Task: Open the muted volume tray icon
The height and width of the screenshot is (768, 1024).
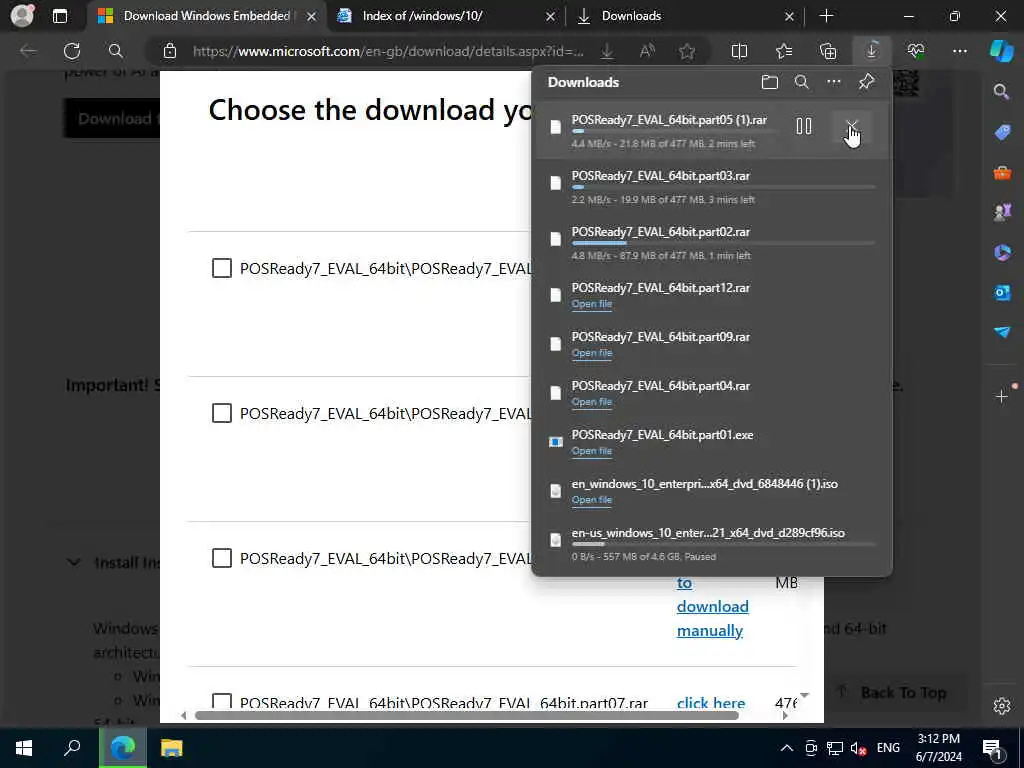Action: click(858, 748)
